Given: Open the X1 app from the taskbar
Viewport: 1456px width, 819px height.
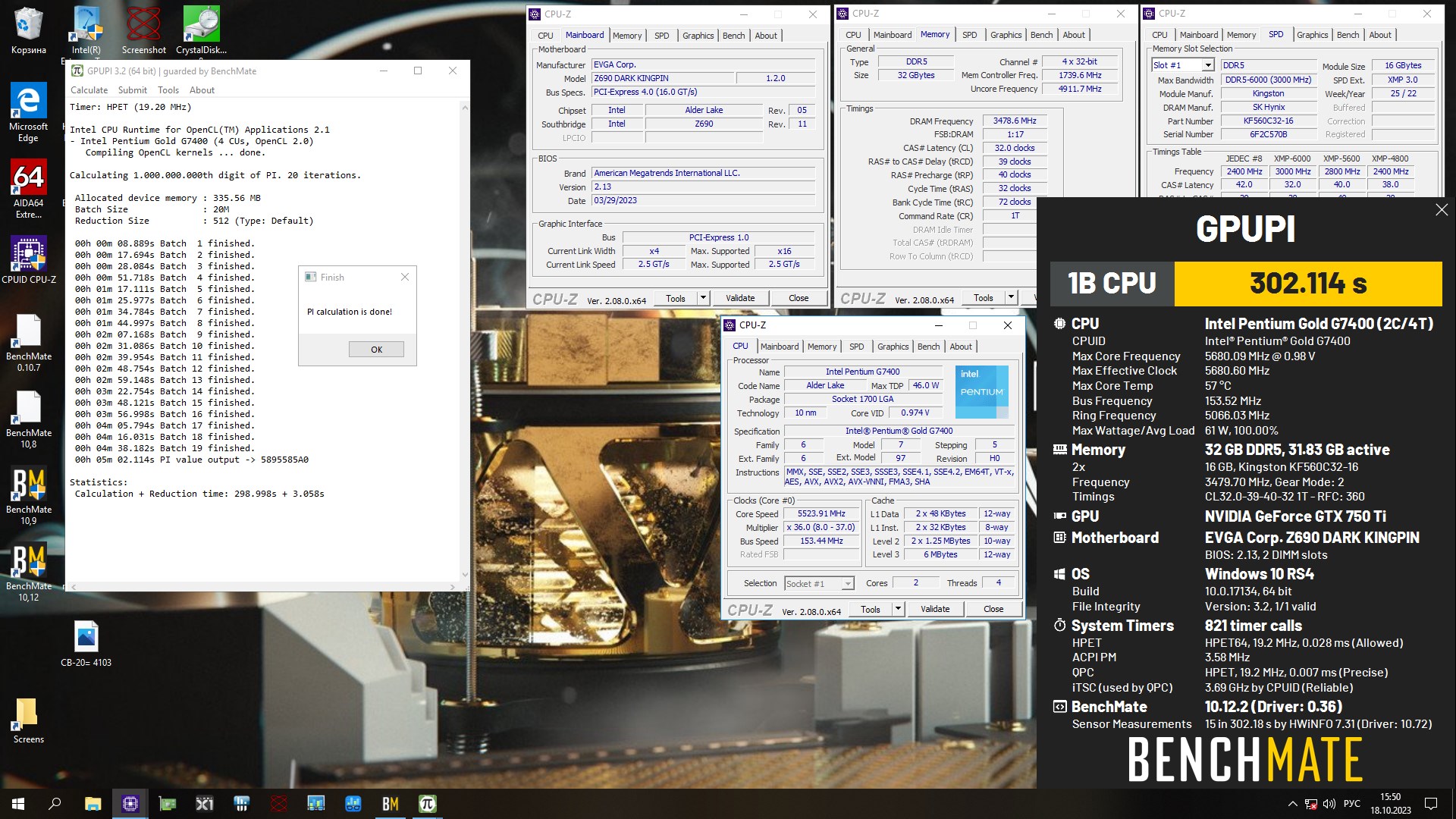Looking at the screenshot, I should [205, 804].
